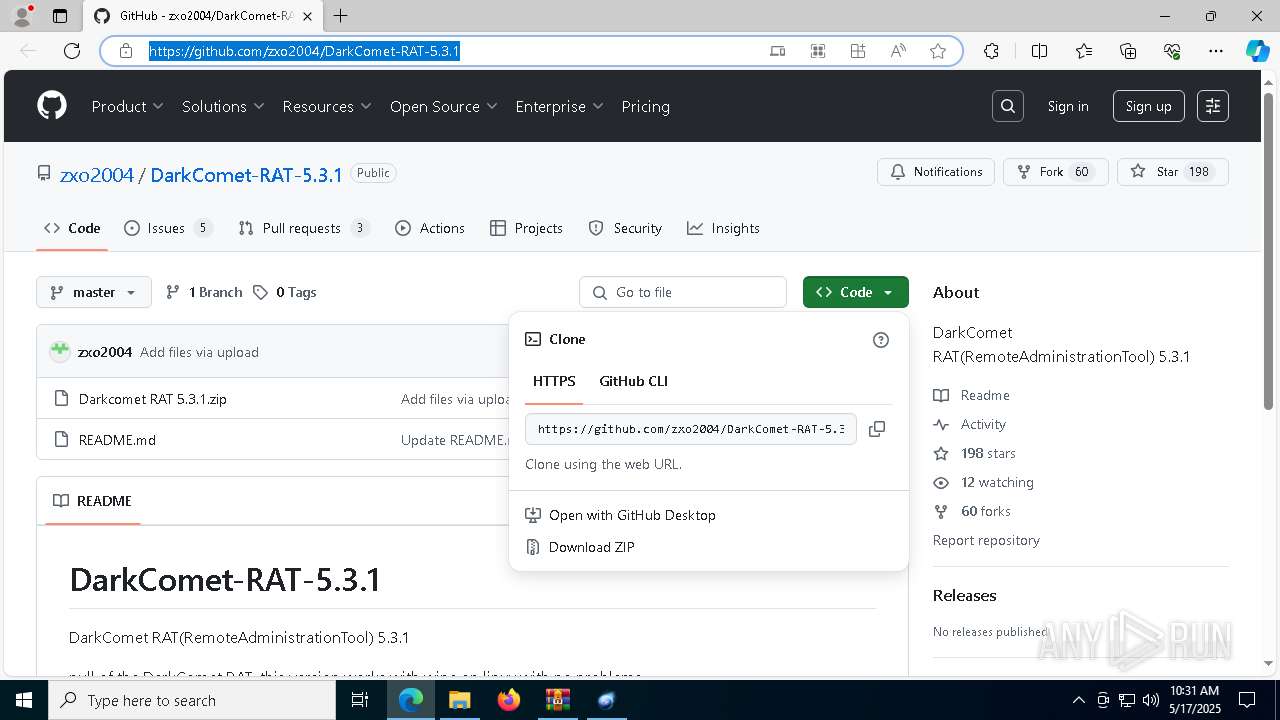Select the HTTPS clone tab
The image size is (1280, 720).
(x=554, y=381)
